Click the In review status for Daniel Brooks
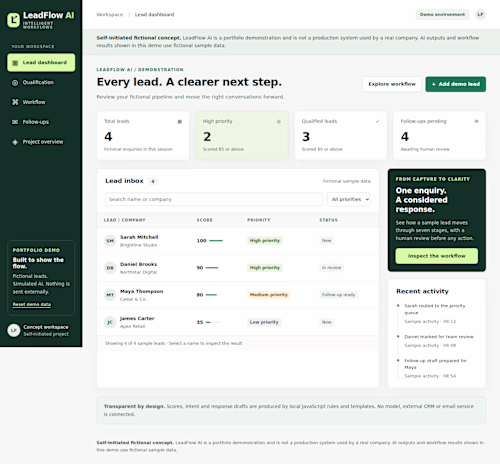The height and width of the screenshot is (464, 500). [331, 268]
